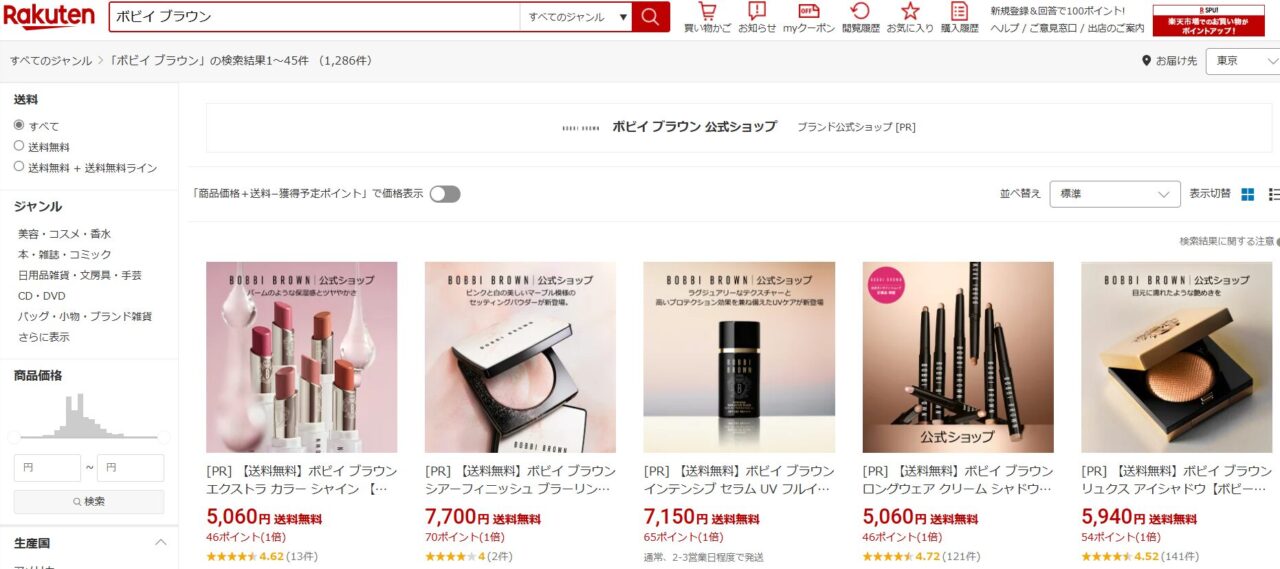Toggle price display including shipping and points
This screenshot has width=1280, height=569.
(x=445, y=194)
